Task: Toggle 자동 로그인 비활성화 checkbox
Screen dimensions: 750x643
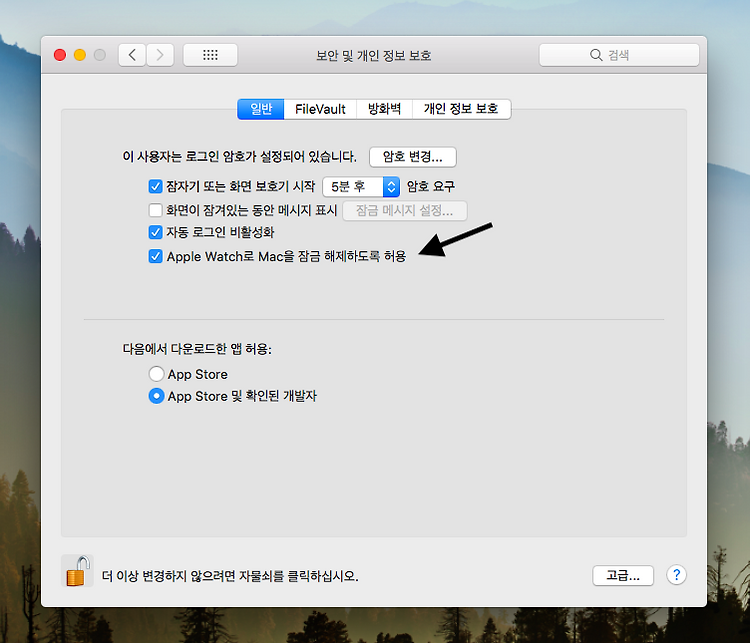Action: (x=155, y=233)
